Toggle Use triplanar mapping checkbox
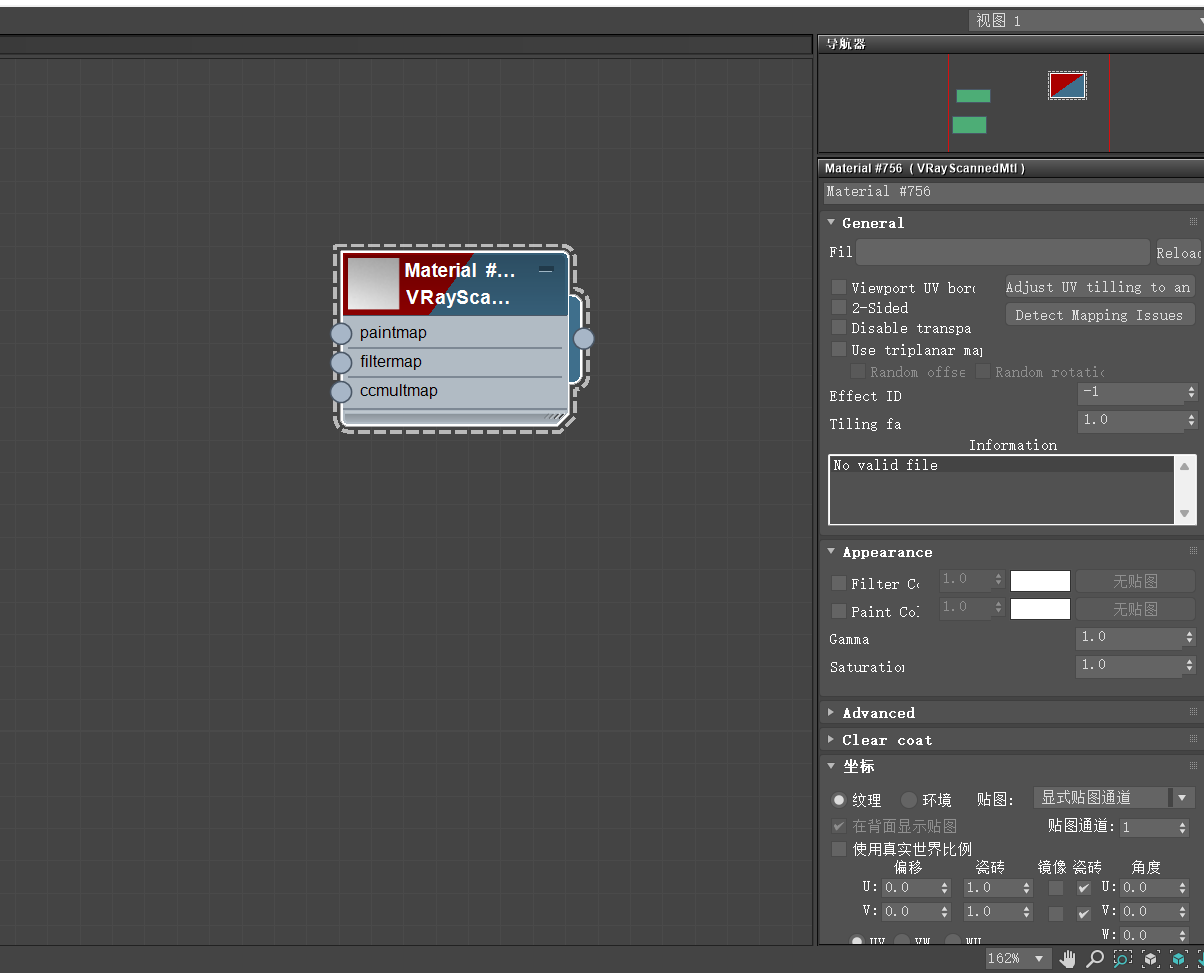 click(x=839, y=350)
